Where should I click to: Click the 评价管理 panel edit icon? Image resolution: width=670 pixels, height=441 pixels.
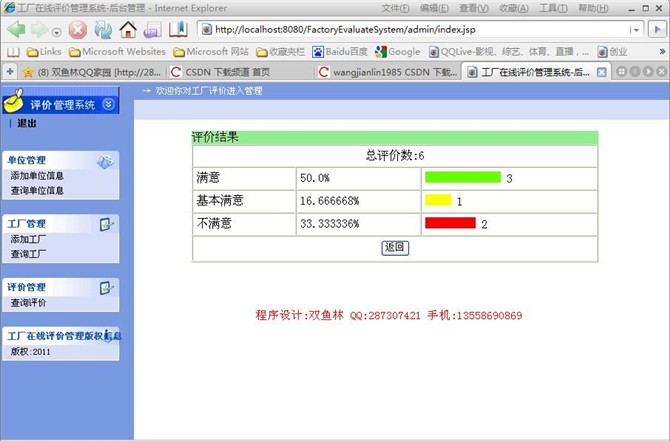pos(106,287)
